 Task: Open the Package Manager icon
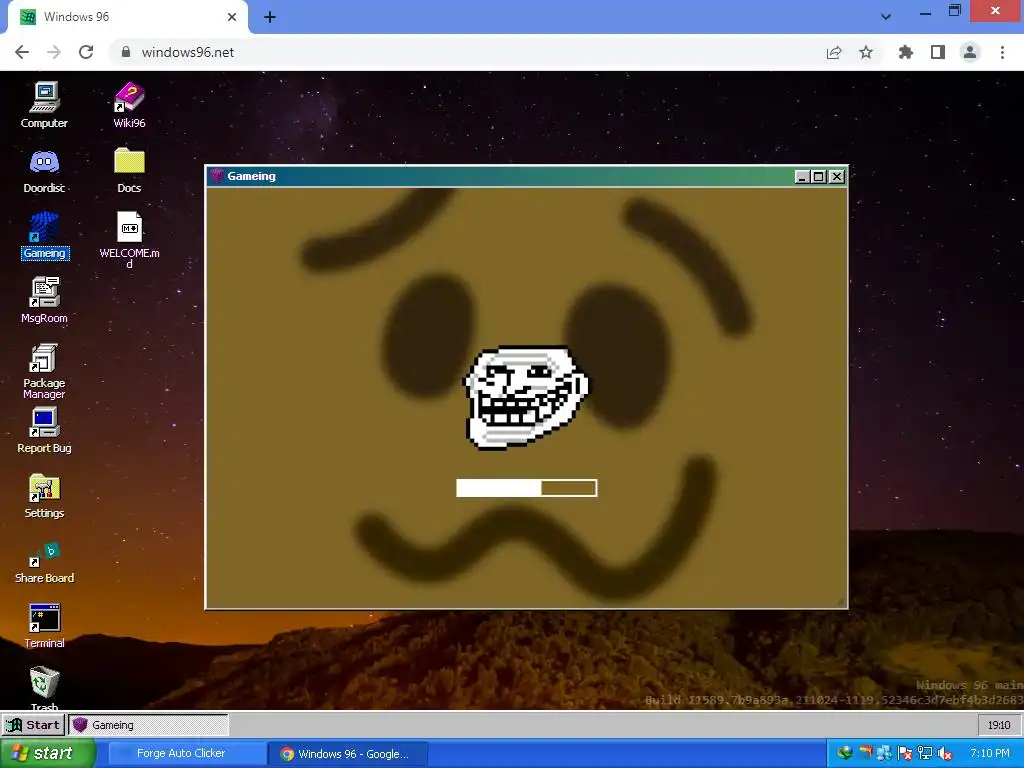point(44,370)
